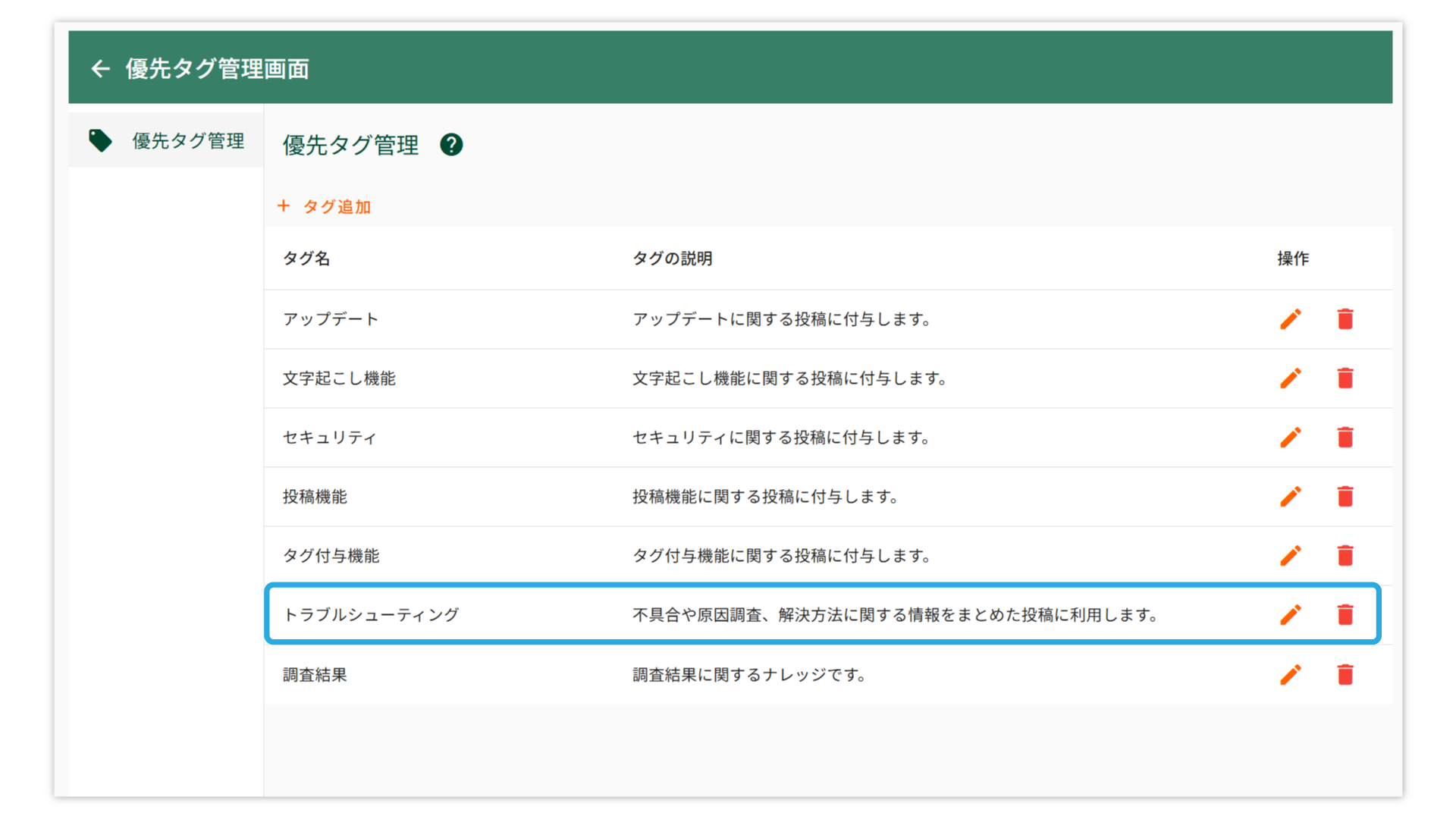Click the トラブルシューティング tag name
The width and height of the screenshot is (1456, 819).
(x=371, y=615)
